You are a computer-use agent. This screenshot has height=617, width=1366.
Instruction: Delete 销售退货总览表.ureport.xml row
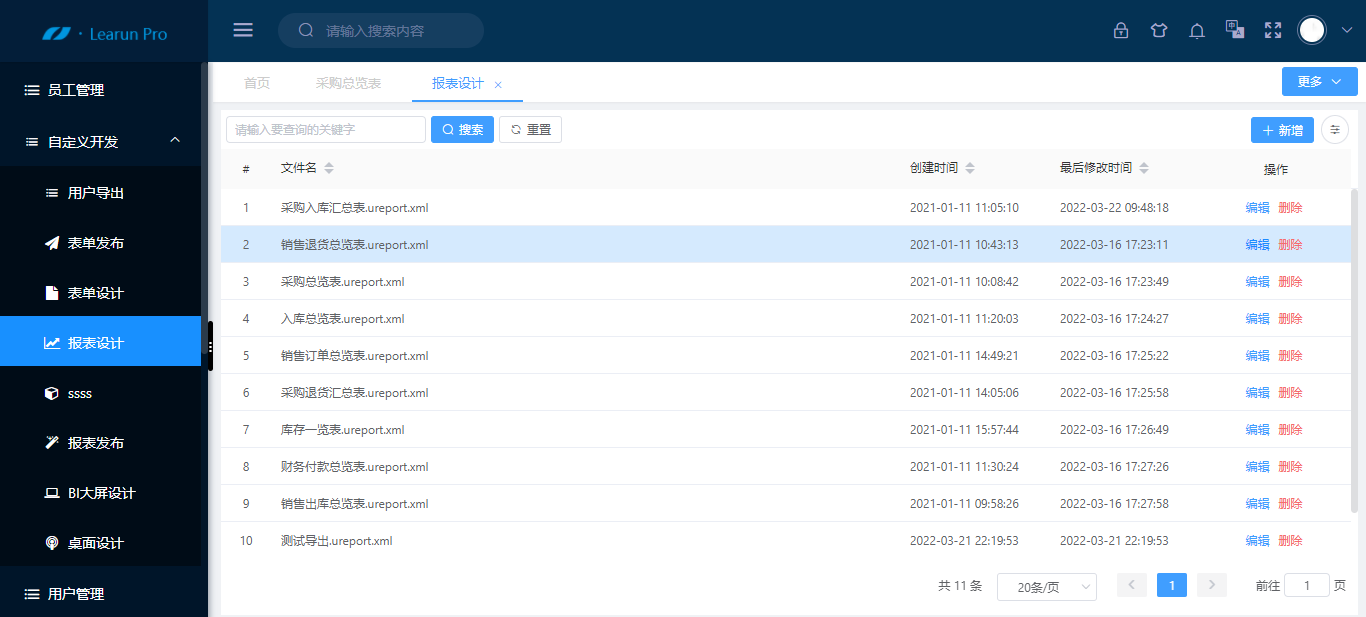click(x=1290, y=245)
